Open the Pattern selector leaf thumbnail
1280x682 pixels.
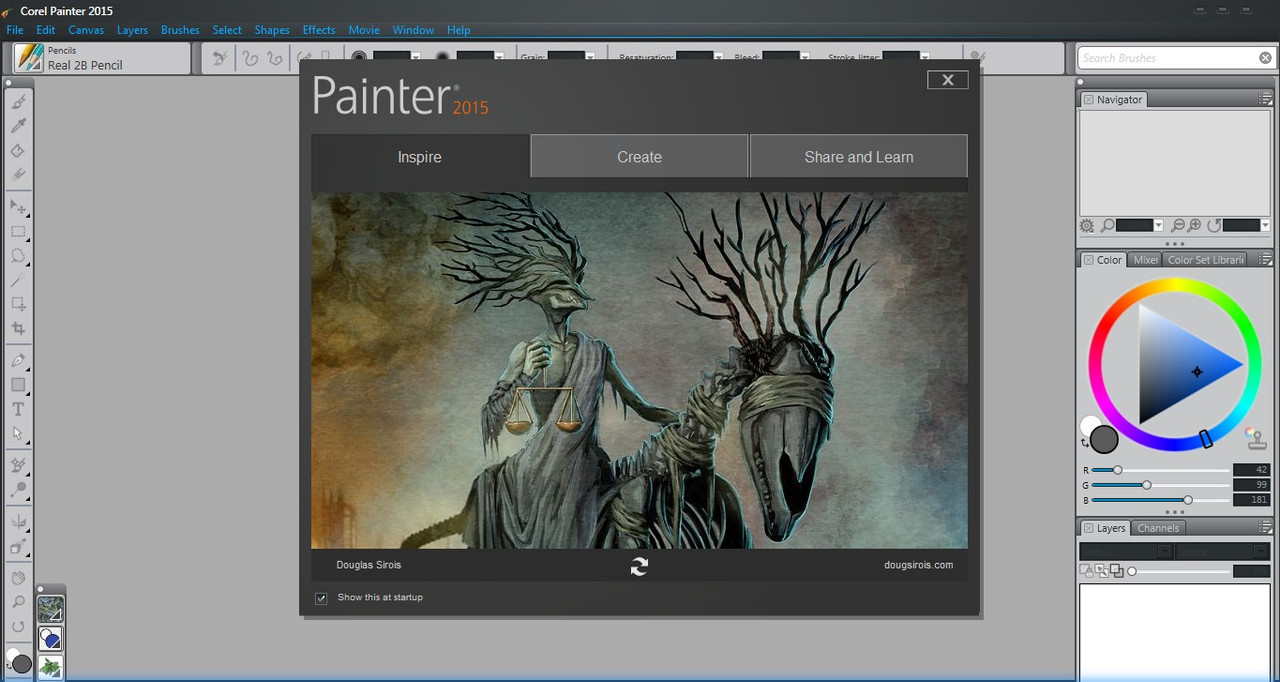50,667
